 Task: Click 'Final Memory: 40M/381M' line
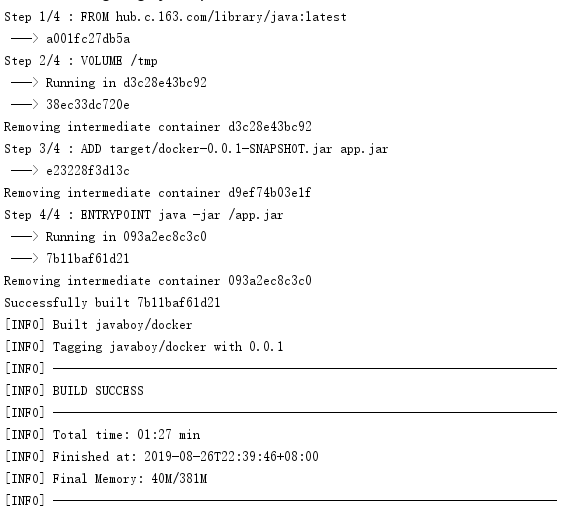(106, 479)
